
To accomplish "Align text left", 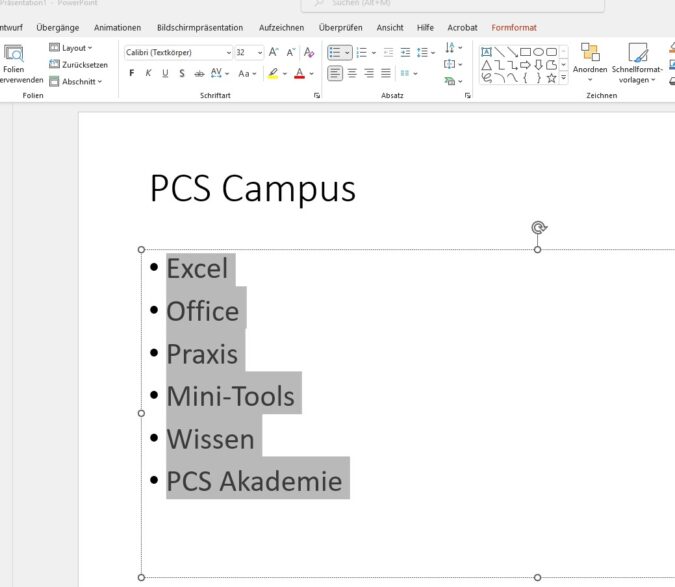I will click(335, 74).
